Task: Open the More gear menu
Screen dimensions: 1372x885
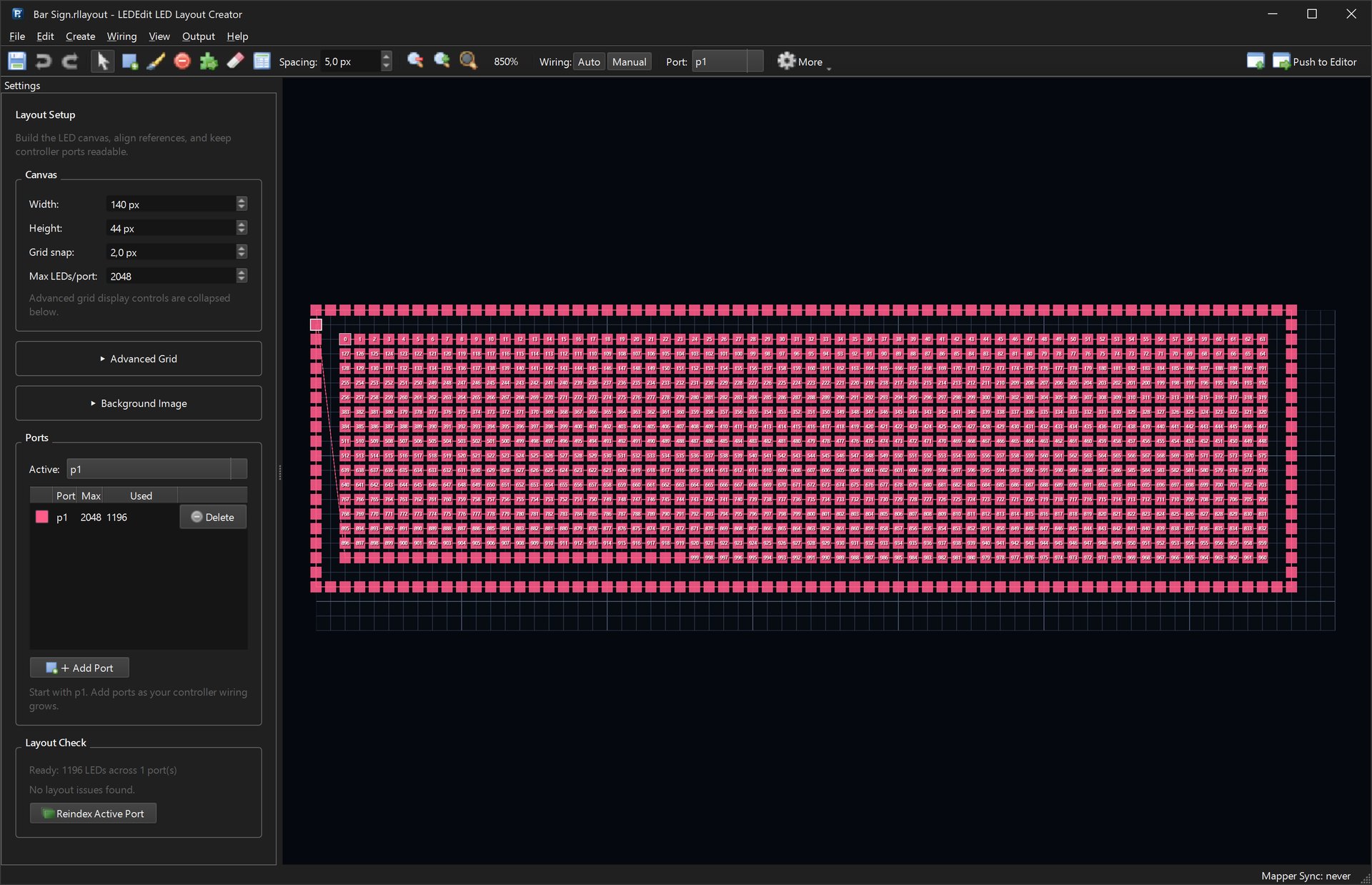Action: click(804, 61)
